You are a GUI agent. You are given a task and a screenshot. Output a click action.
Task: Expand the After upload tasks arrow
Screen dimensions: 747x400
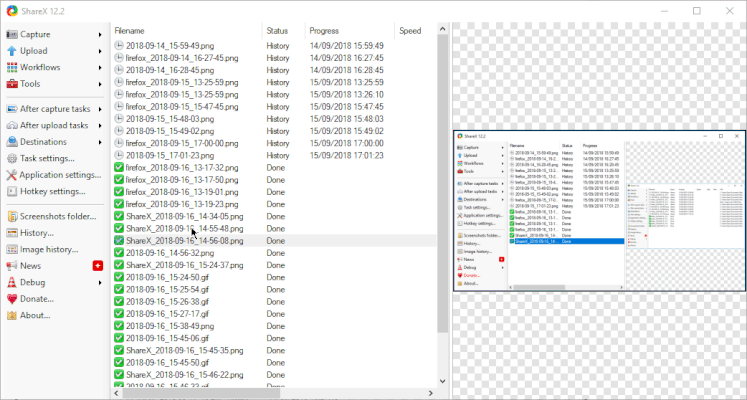[100, 126]
